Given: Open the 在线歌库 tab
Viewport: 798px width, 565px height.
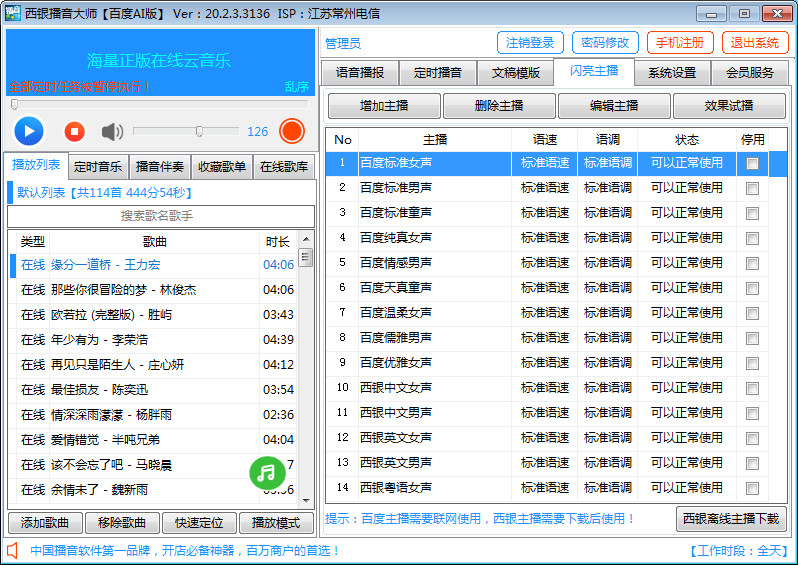Looking at the screenshot, I should tap(284, 167).
